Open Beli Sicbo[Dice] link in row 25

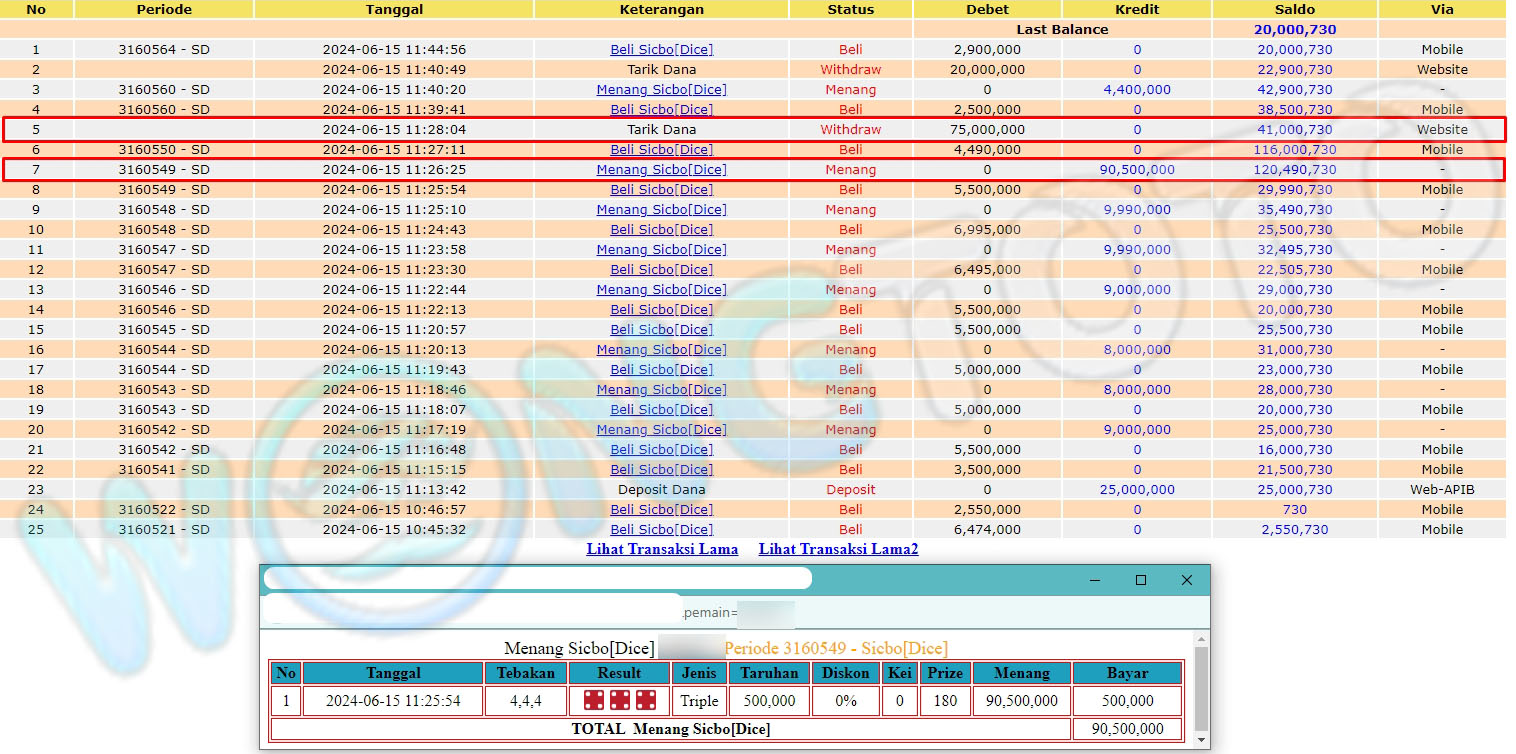point(661,530)
